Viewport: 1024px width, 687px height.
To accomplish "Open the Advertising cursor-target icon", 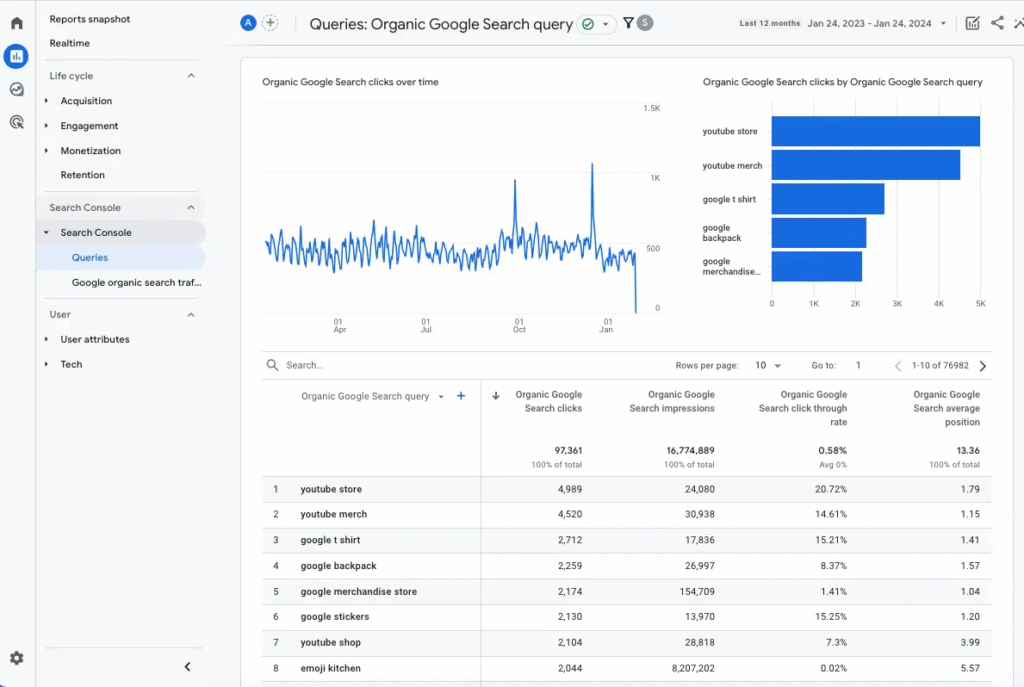I will (17, 122).
